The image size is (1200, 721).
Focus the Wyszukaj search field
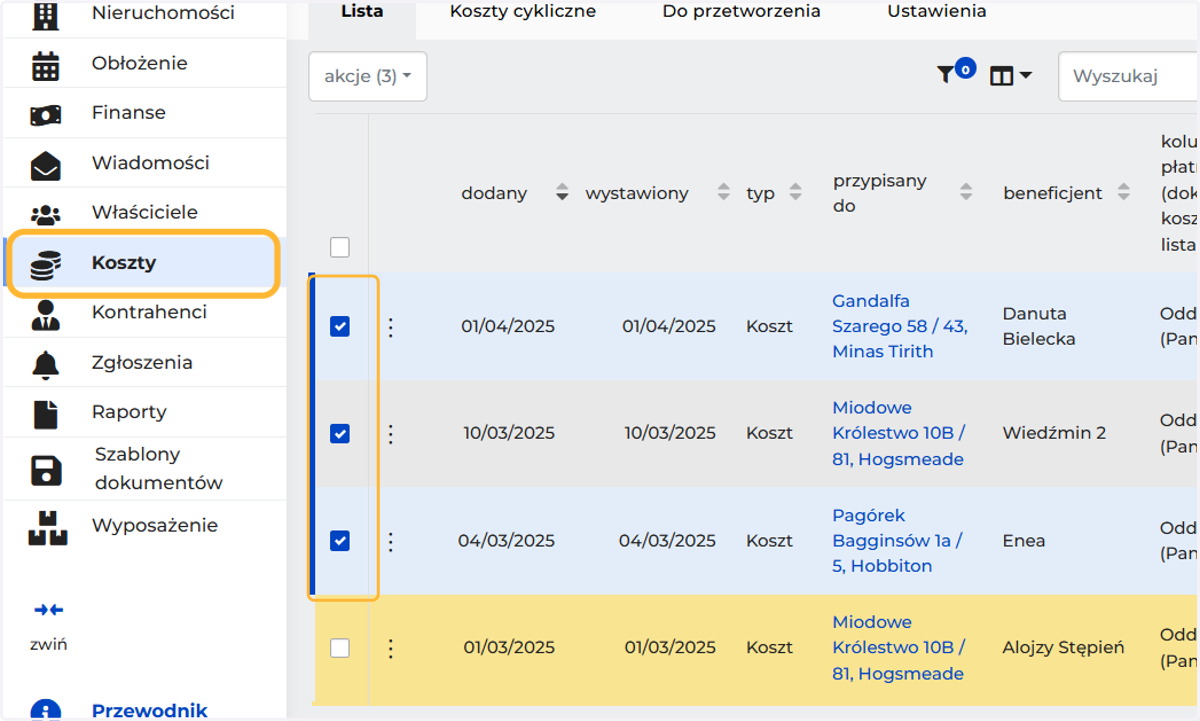click(1129, 76)
